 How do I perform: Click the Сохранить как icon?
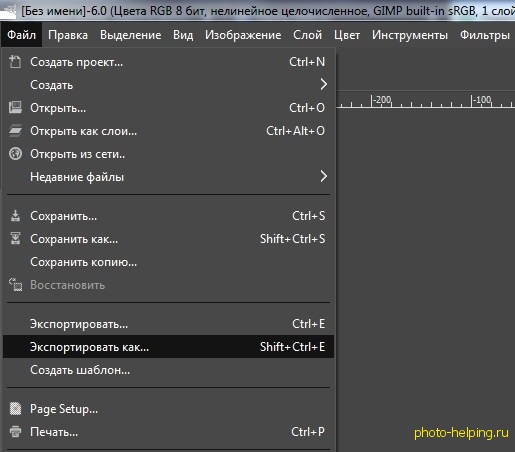(15, 239)
